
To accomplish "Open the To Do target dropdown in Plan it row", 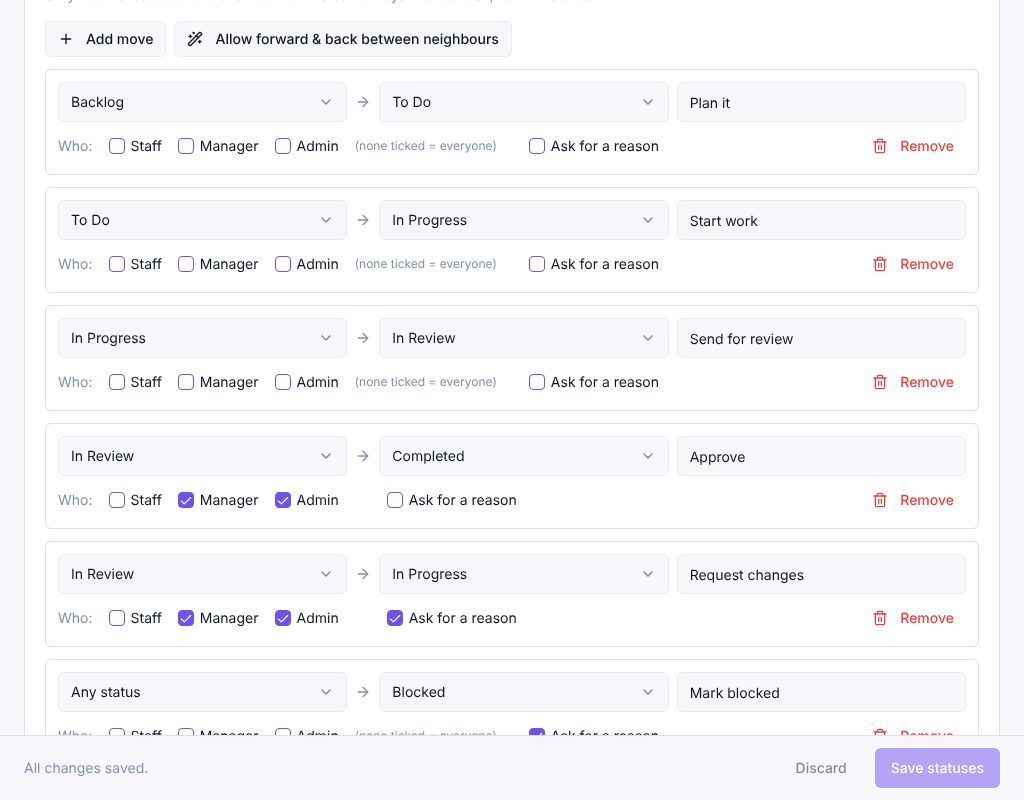I will pos(524,103).
